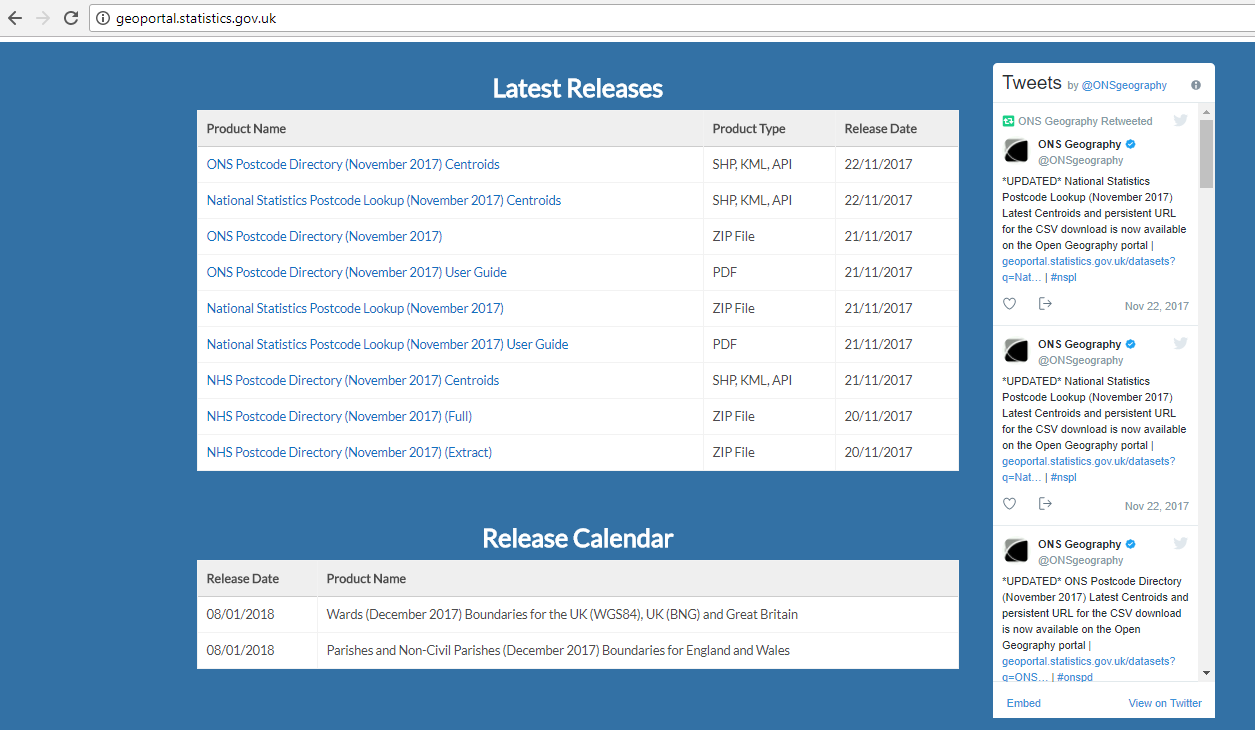Open ONS Postcode Directory (November 2017) User Guide
This screenshot has height=730, width=1255.
pyautogui.click(x=357, y=272)
